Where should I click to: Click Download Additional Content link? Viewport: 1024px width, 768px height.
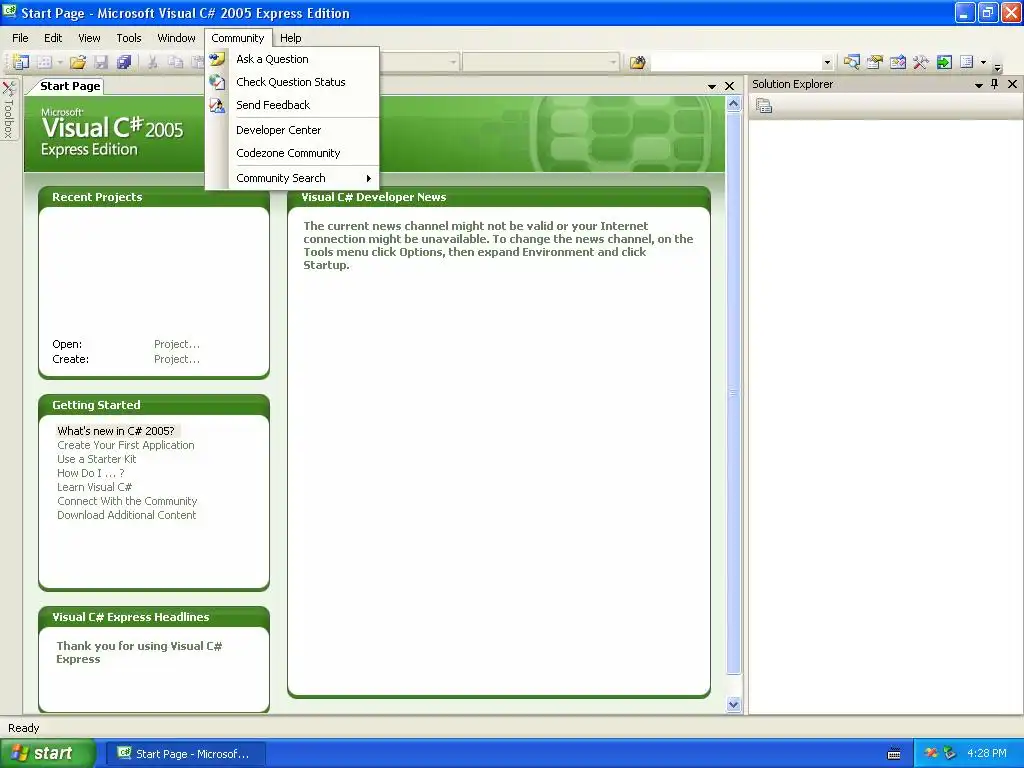pos(127,515)
